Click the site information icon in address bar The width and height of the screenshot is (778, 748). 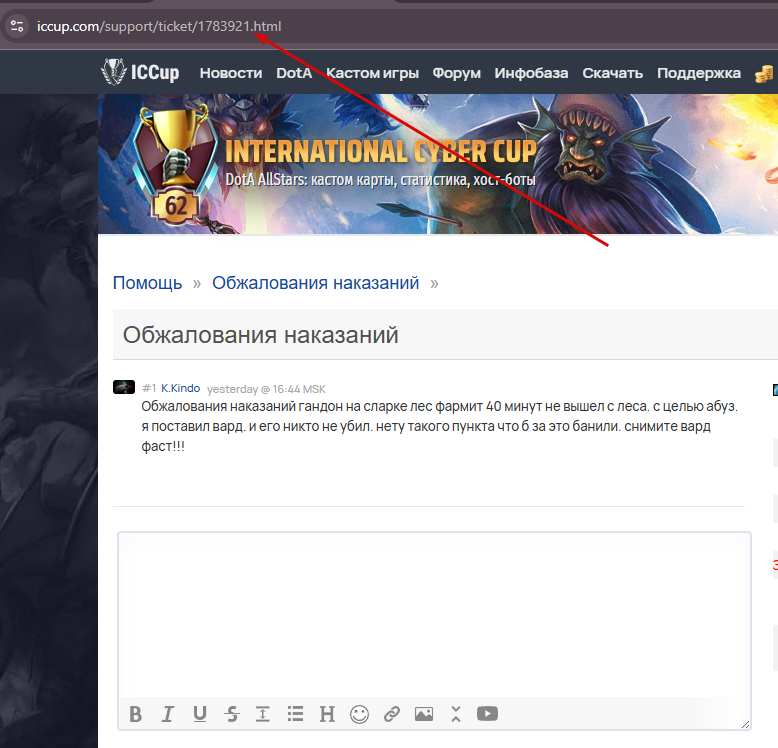(x=17, y=26)
